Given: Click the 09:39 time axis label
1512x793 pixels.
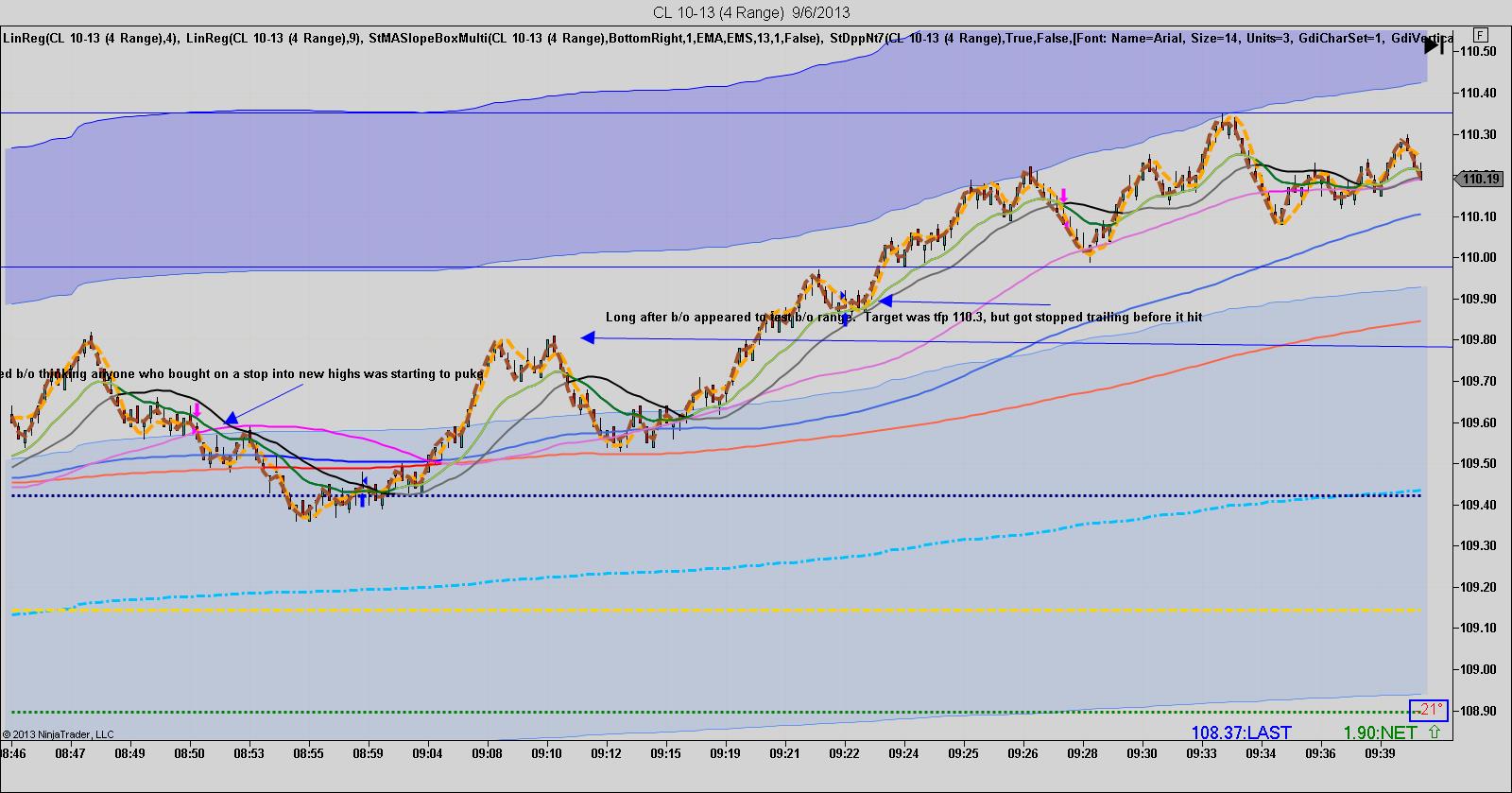Looking at the screenshot, I should [1380, 754].
